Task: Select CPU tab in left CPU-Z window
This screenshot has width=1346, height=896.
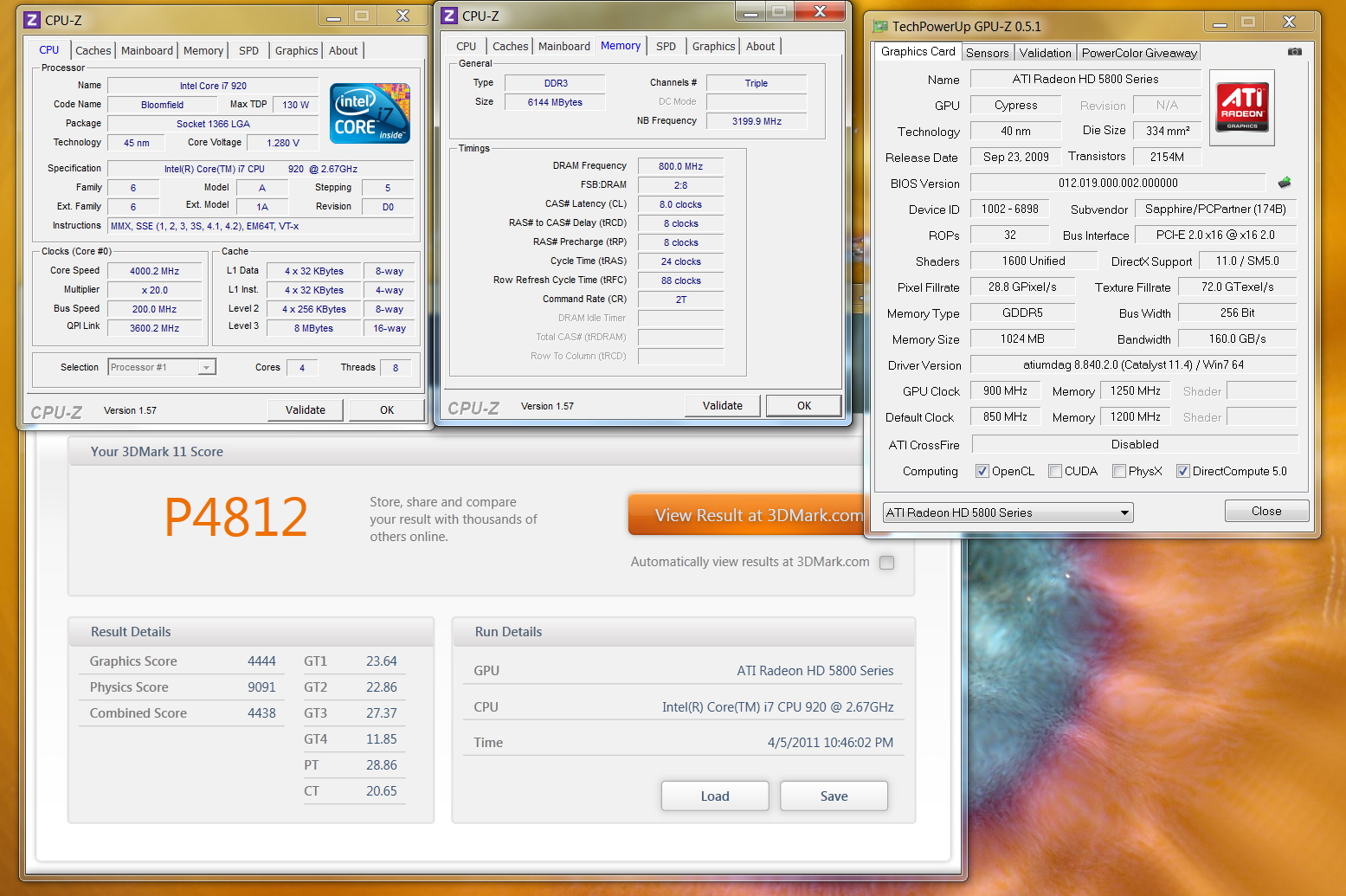Action: 49,49
